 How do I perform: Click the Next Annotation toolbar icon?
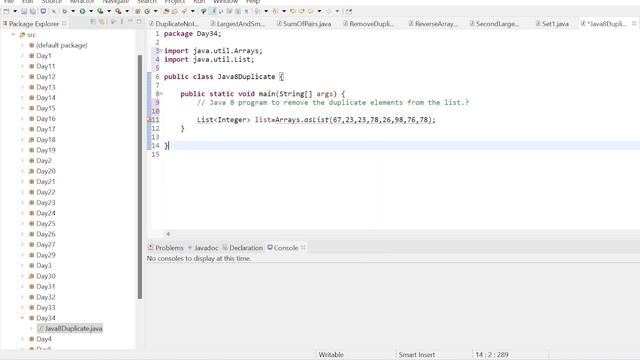click(x=257, y=11)
